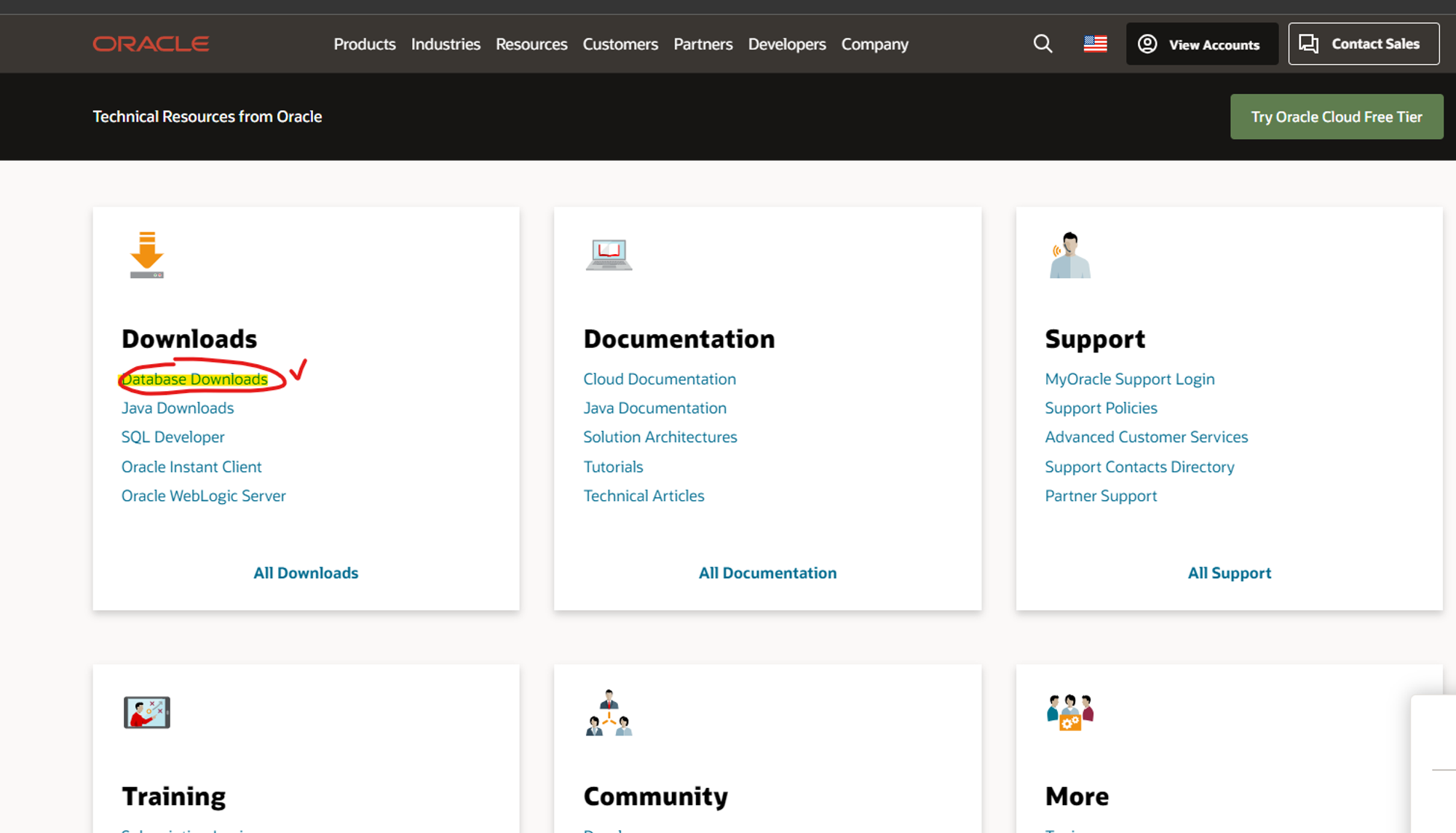
Task: Click the Community heading
Action: coord(656,797)
